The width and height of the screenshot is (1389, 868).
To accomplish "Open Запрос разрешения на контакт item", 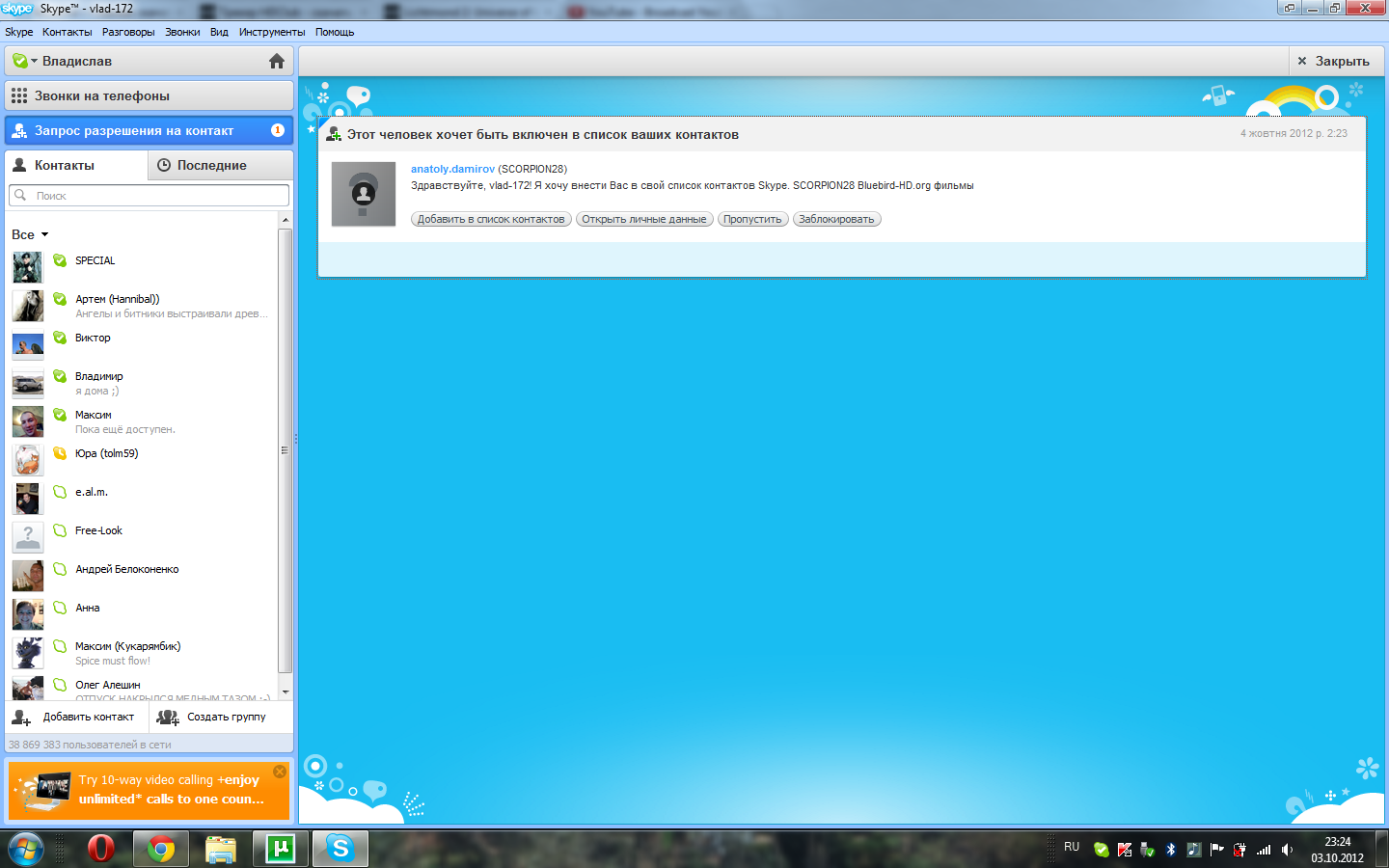I will tap(150, 130).
